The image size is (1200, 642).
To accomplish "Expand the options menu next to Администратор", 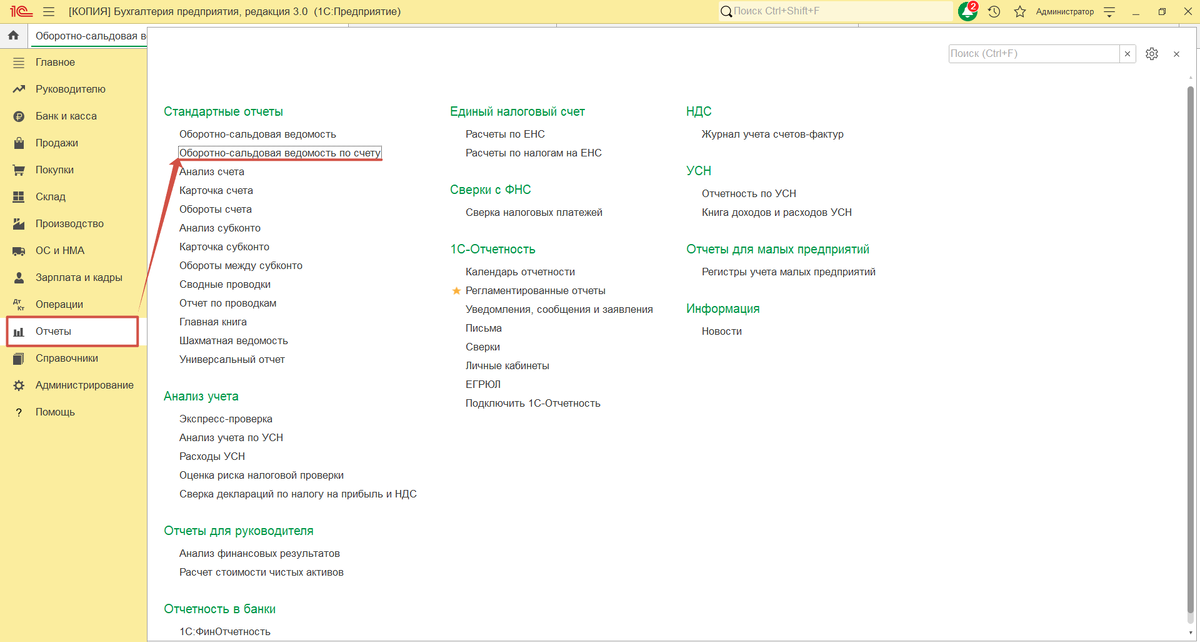I will coord(1111,12).
